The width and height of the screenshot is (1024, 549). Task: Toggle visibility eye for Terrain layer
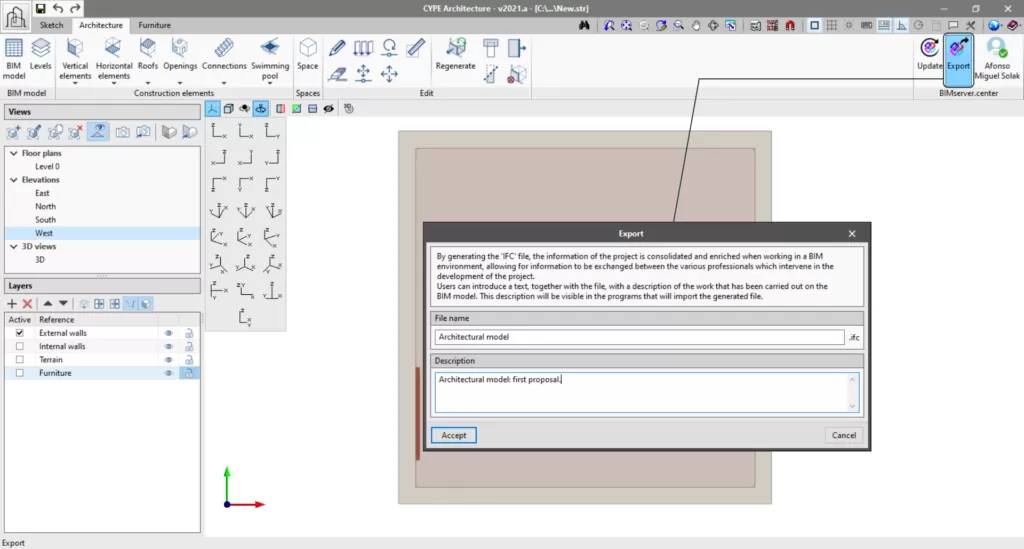coord(169,360)
